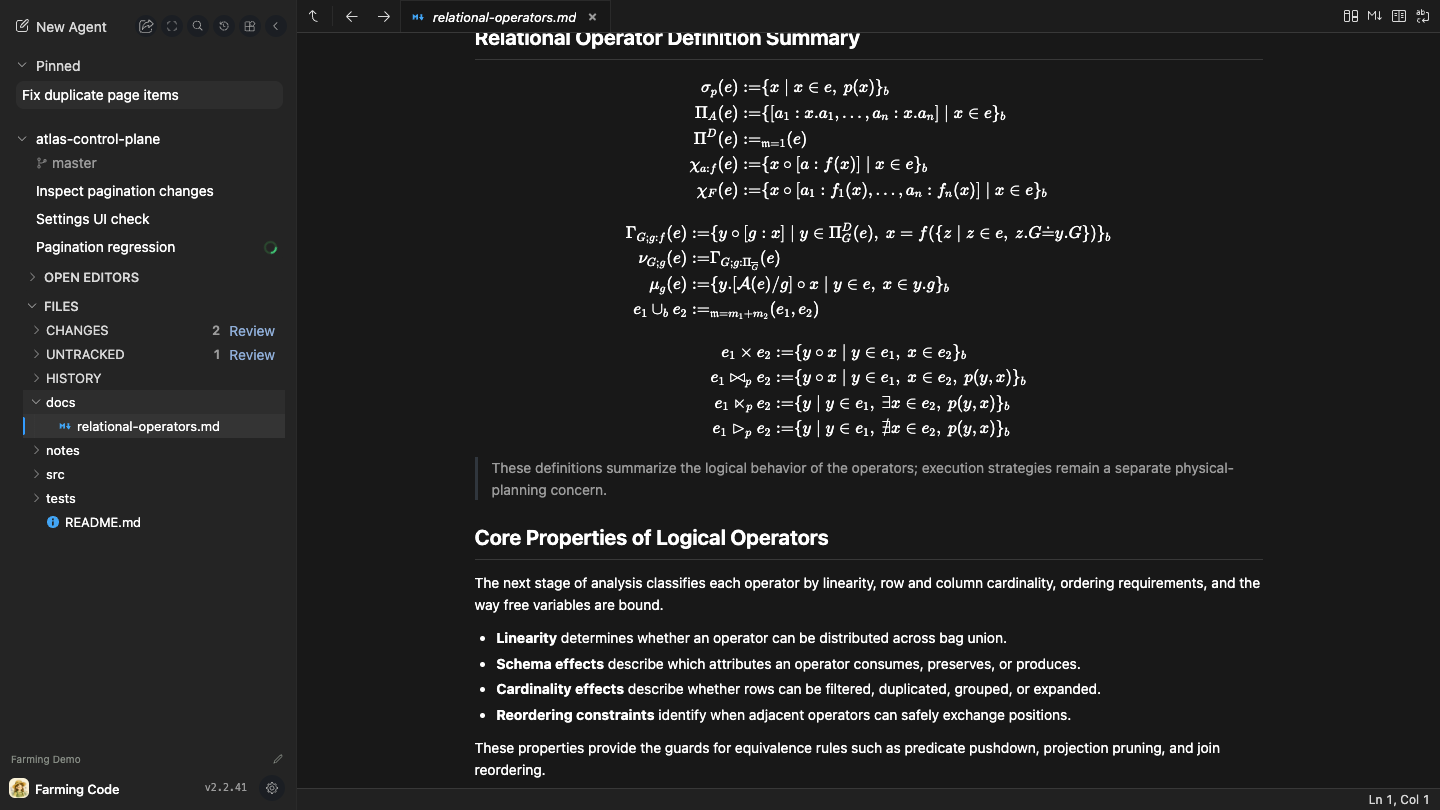The height and width of the screenshot is (810, 1440).
Task: Click the curved up-arrow icon left of tabs
Action: (314, 16)
